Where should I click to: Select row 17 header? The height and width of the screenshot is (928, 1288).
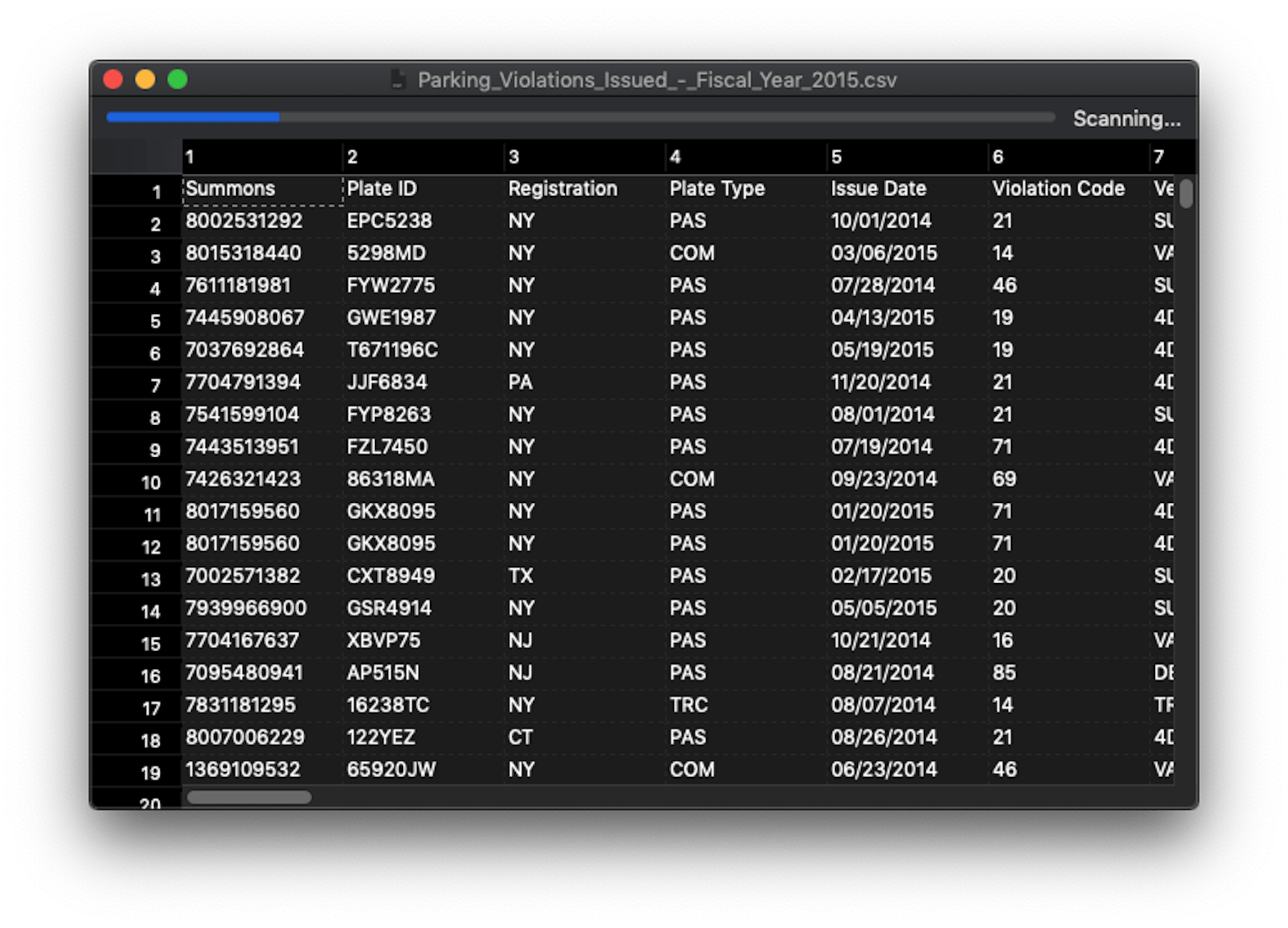[x=137, y=708]
